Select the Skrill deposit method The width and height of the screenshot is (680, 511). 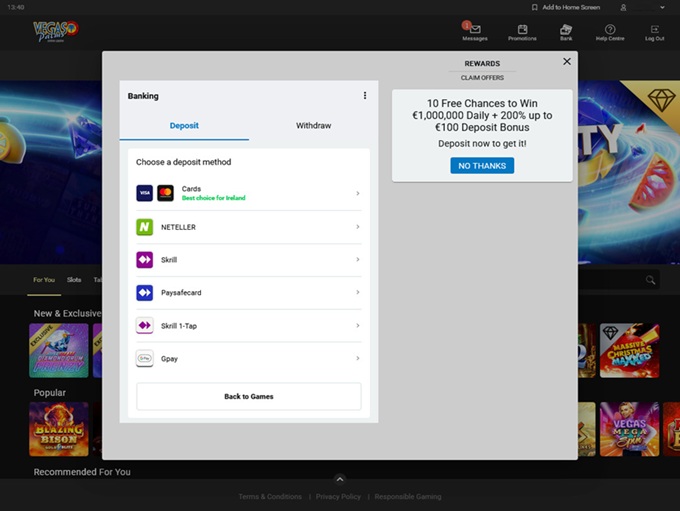click(248, 260)
